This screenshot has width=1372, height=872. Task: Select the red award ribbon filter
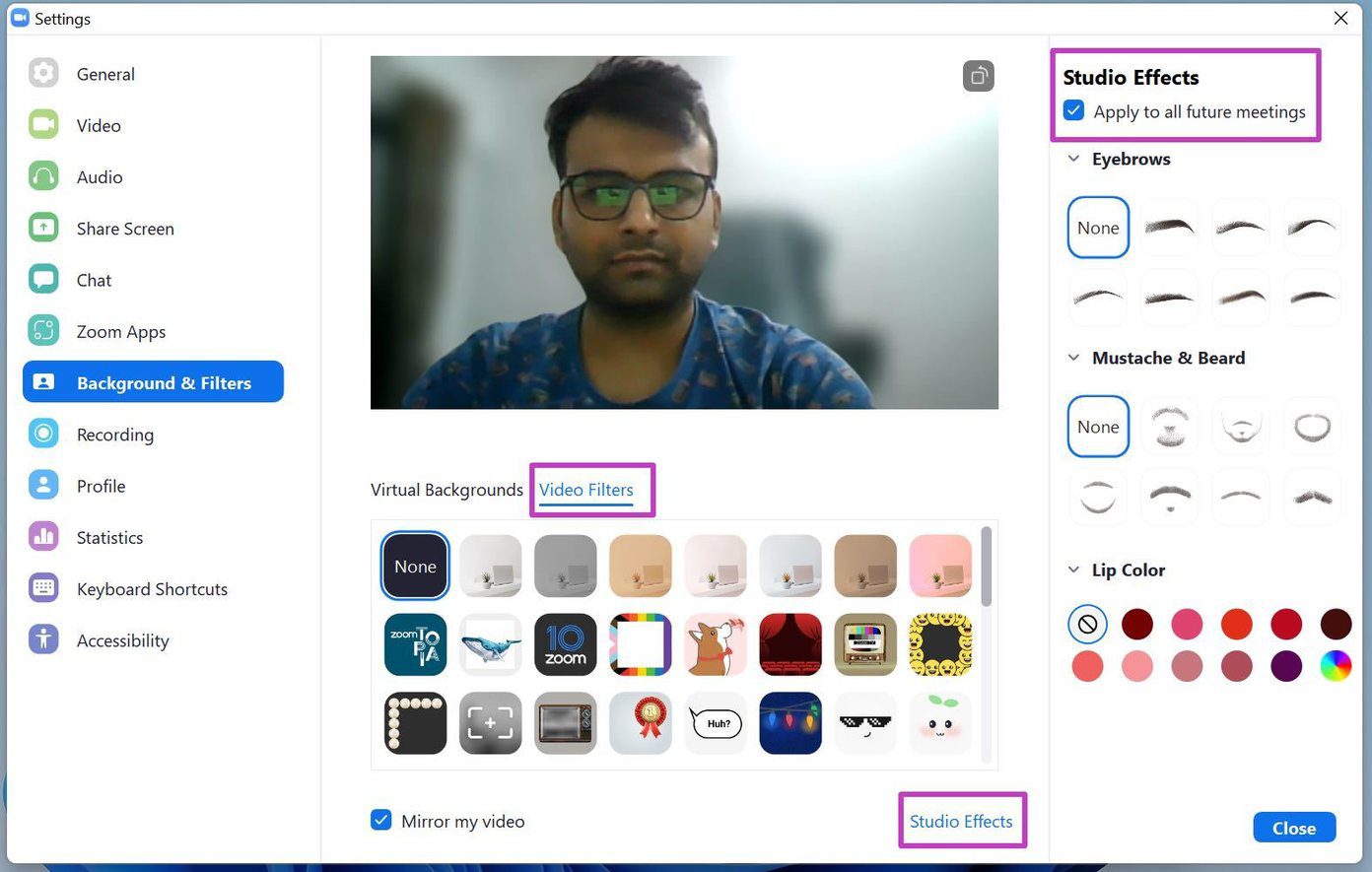coord(641,722)
